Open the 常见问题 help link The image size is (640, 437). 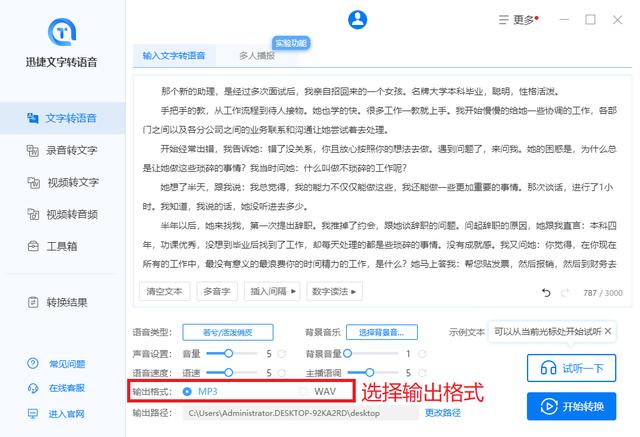point(67,364)
